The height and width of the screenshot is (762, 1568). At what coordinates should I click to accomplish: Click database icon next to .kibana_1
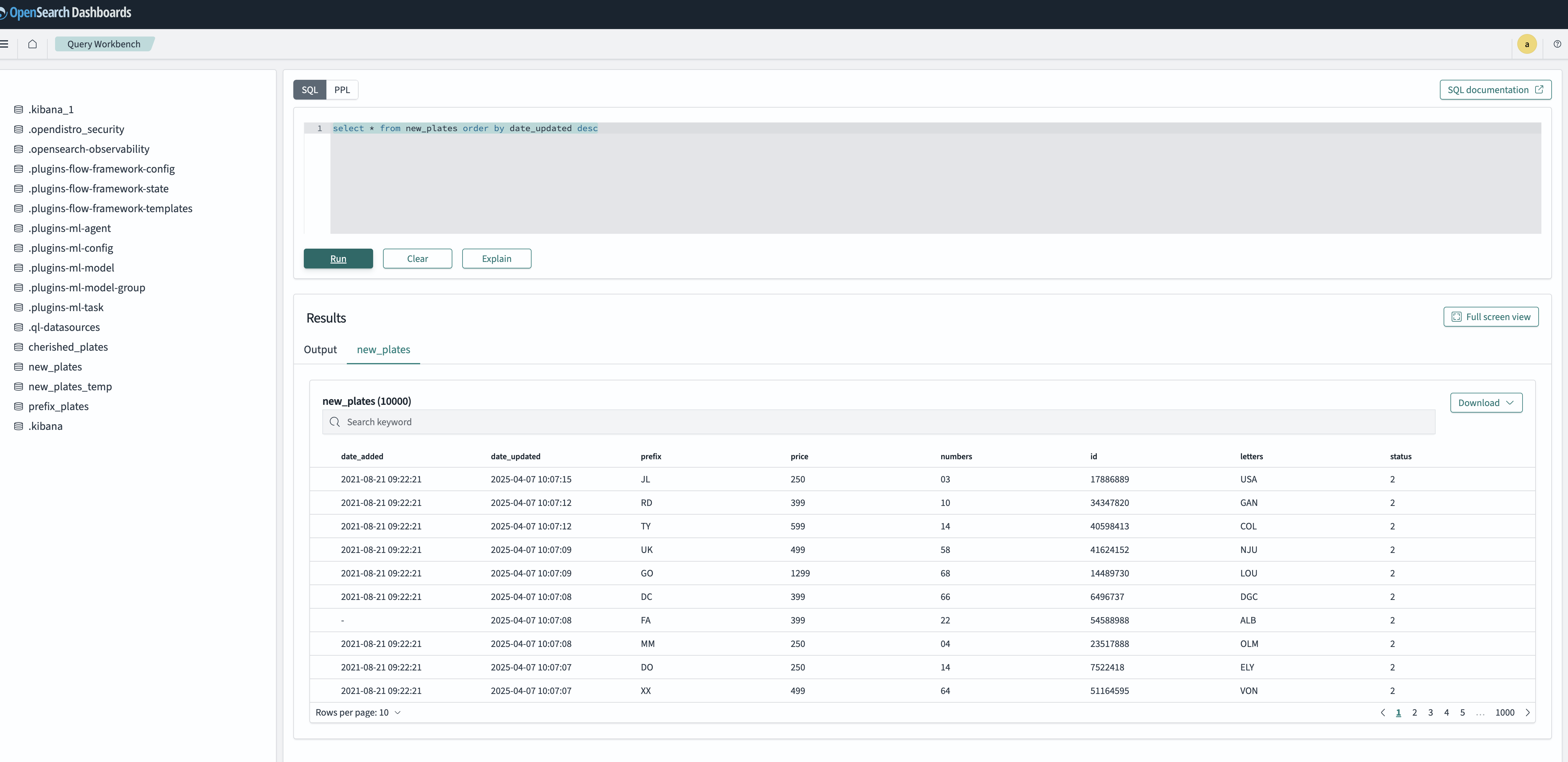(19, 109)
